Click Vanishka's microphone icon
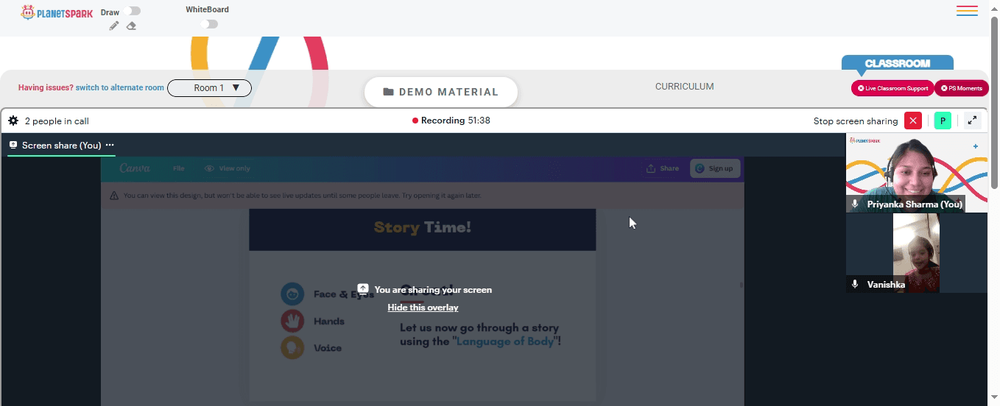 coord(855,284)
